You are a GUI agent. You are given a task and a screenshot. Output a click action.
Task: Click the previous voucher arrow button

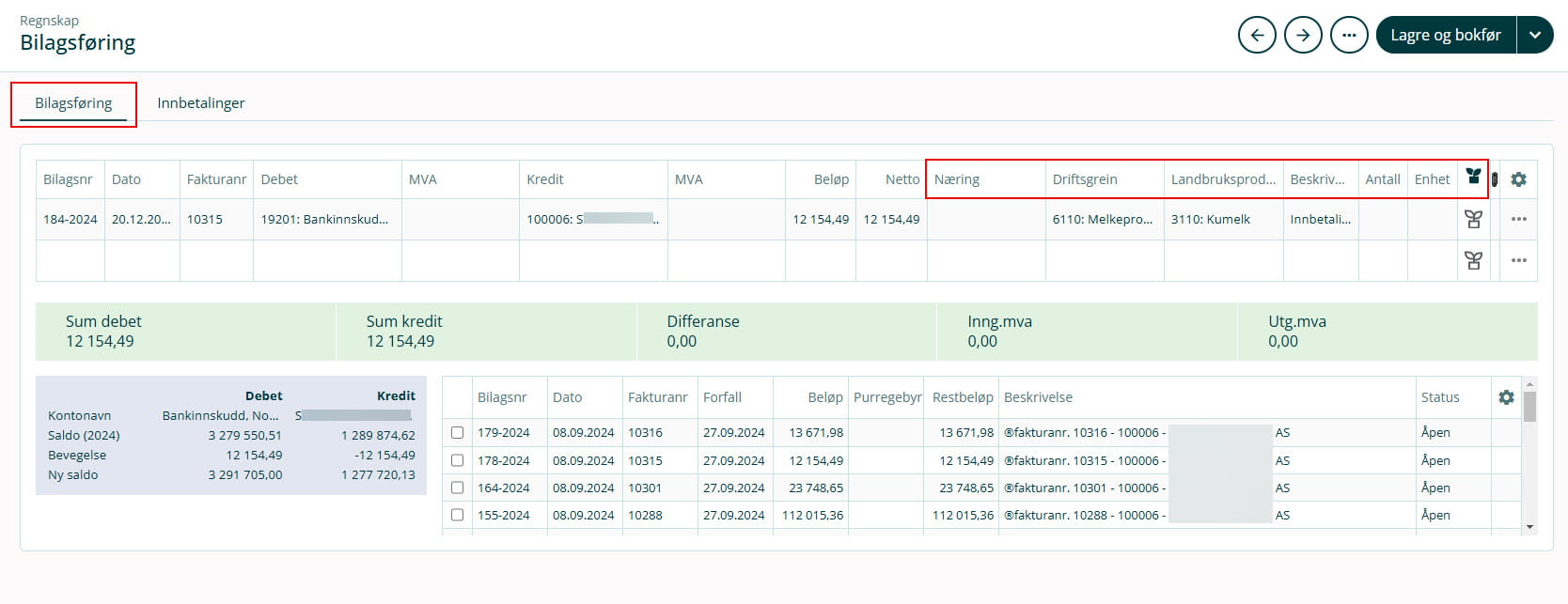1257,36
